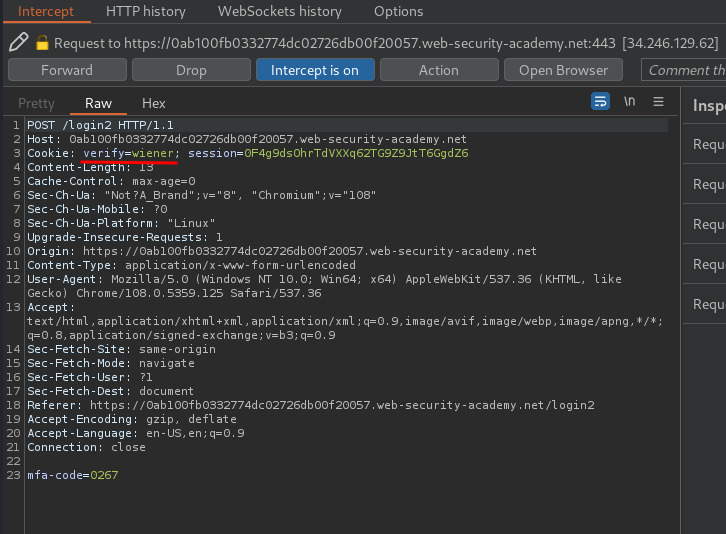This screenshot has width=726, height=534.
Task: Toggle the \n non-printable characters icon
Action: [x=629, y=101]
